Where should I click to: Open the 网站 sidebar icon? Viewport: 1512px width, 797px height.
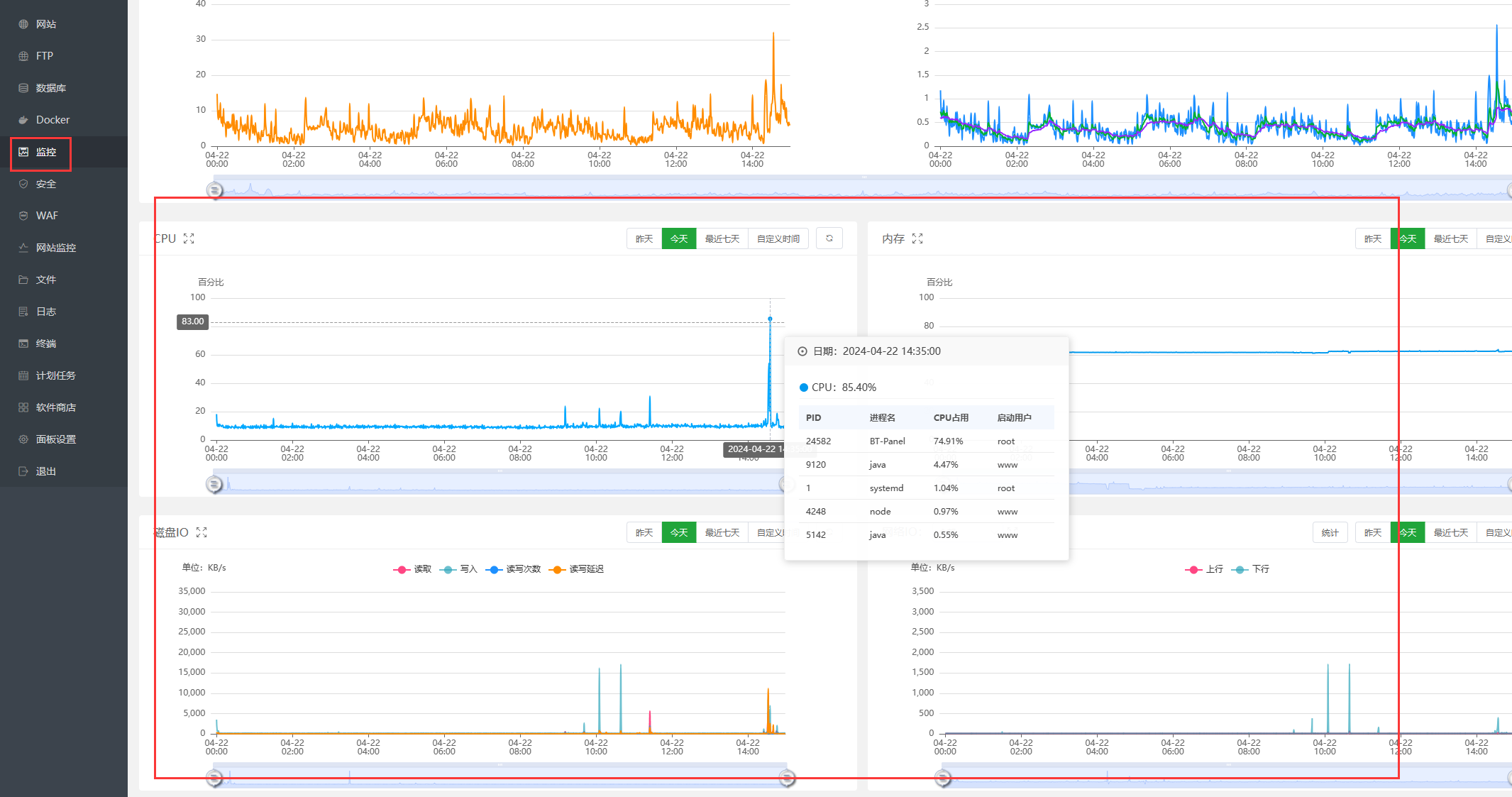[23, 24]
